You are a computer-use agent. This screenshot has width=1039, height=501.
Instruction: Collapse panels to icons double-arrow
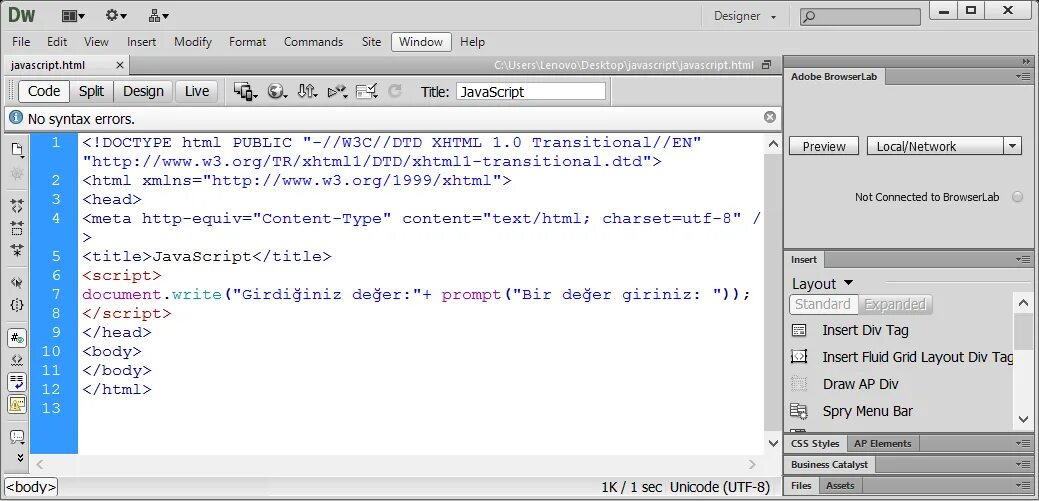click(1026, 62)
